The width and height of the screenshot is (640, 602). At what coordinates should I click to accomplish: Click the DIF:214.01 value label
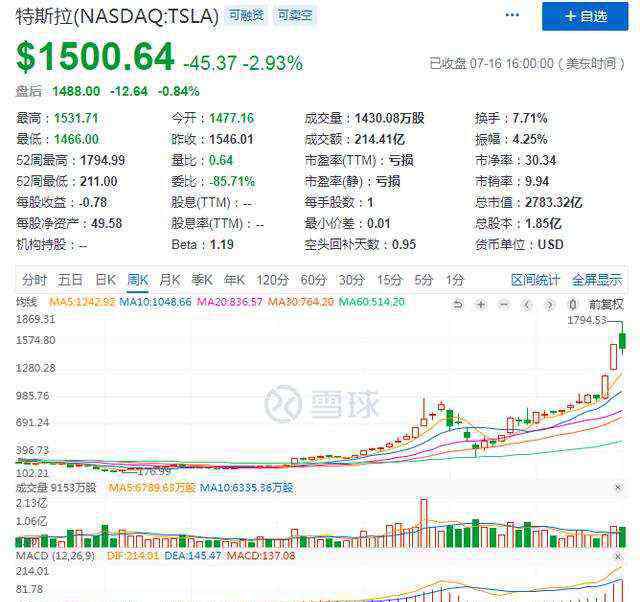click(133, 556)
